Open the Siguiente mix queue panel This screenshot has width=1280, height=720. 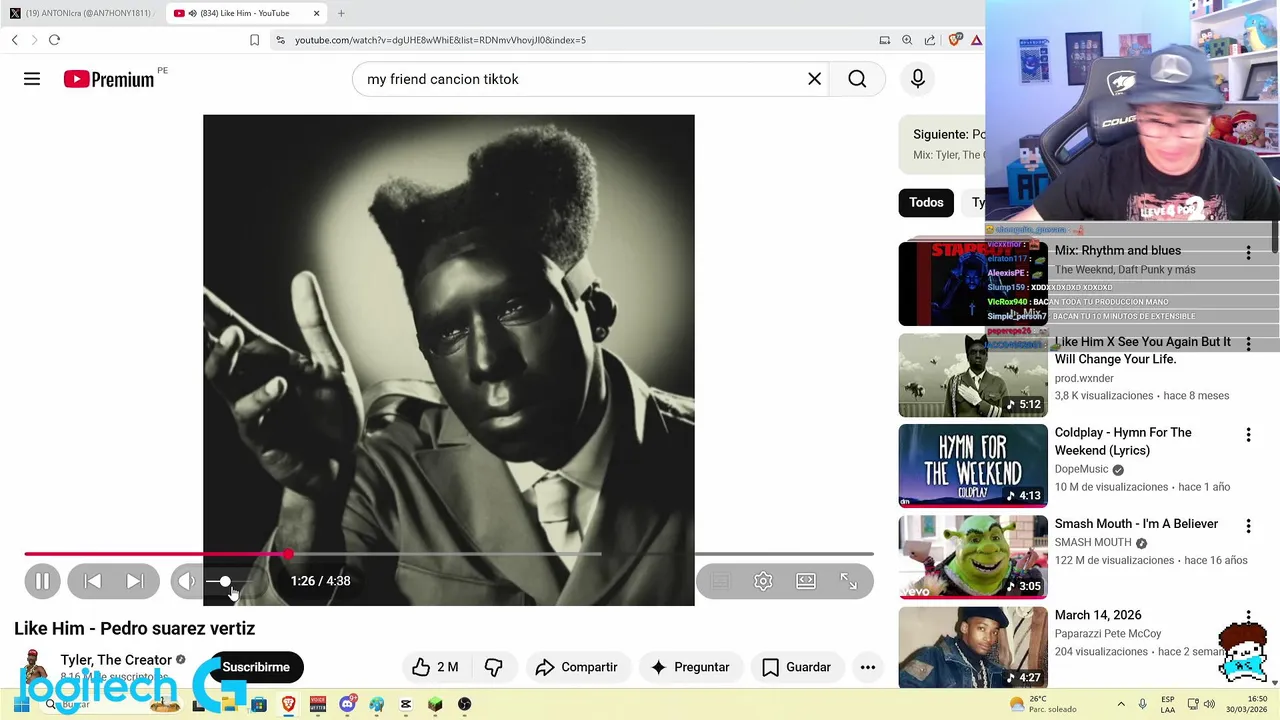coord(942,144)
